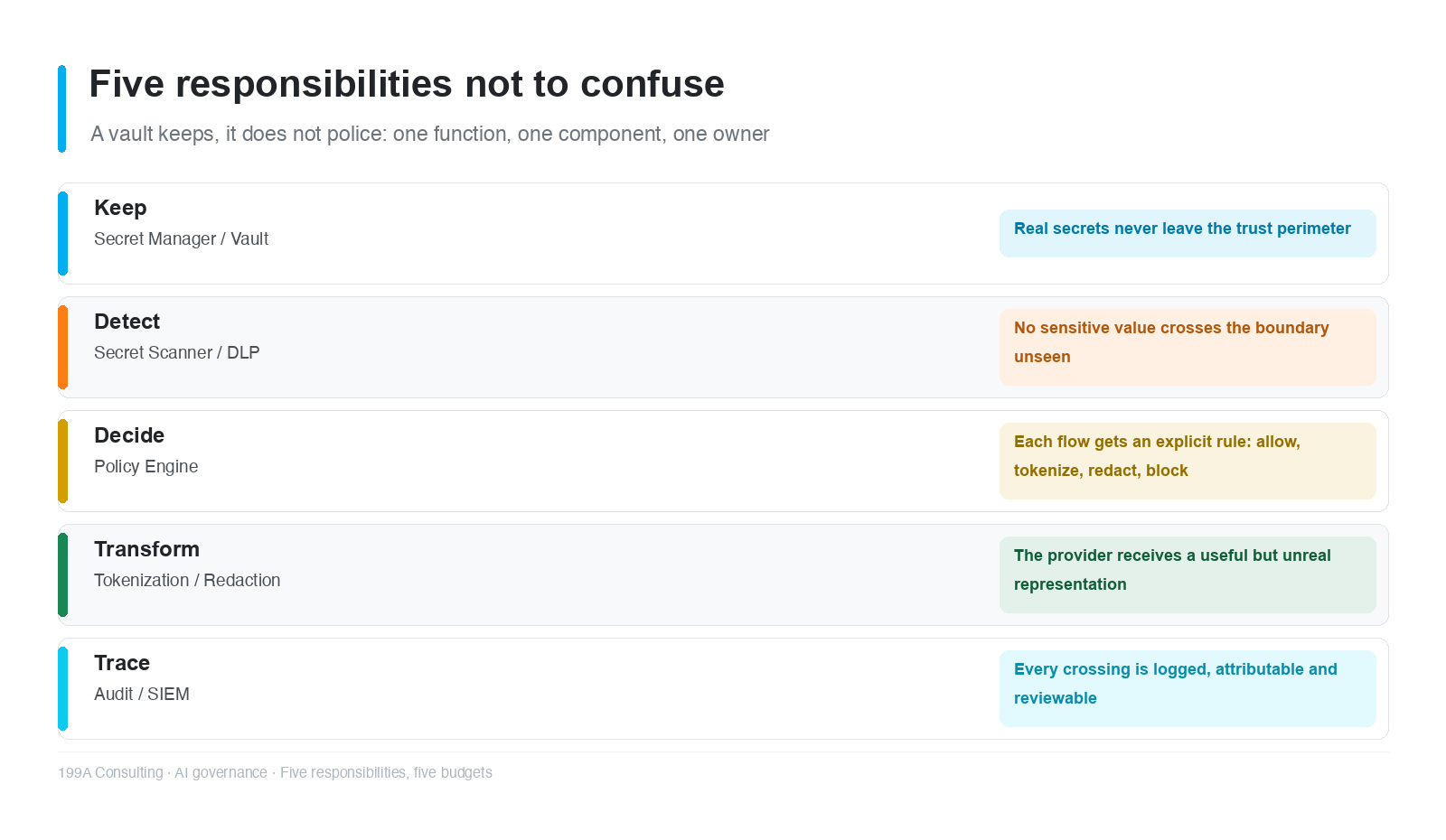Click the 'Real secrets never leave' badge
The width and height of the screenshot is (1446, 840).
(1188, 233)
